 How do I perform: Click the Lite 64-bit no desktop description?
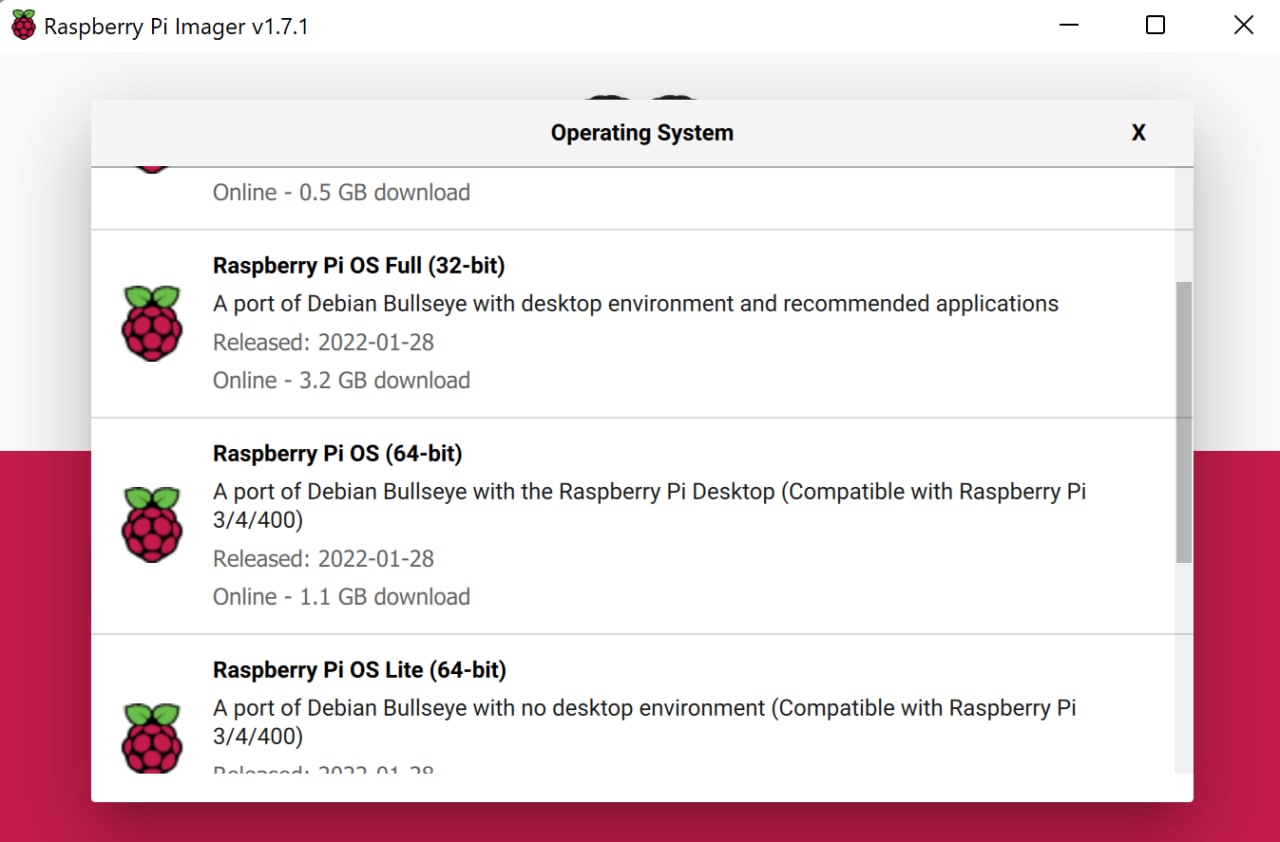click(645, 722)
